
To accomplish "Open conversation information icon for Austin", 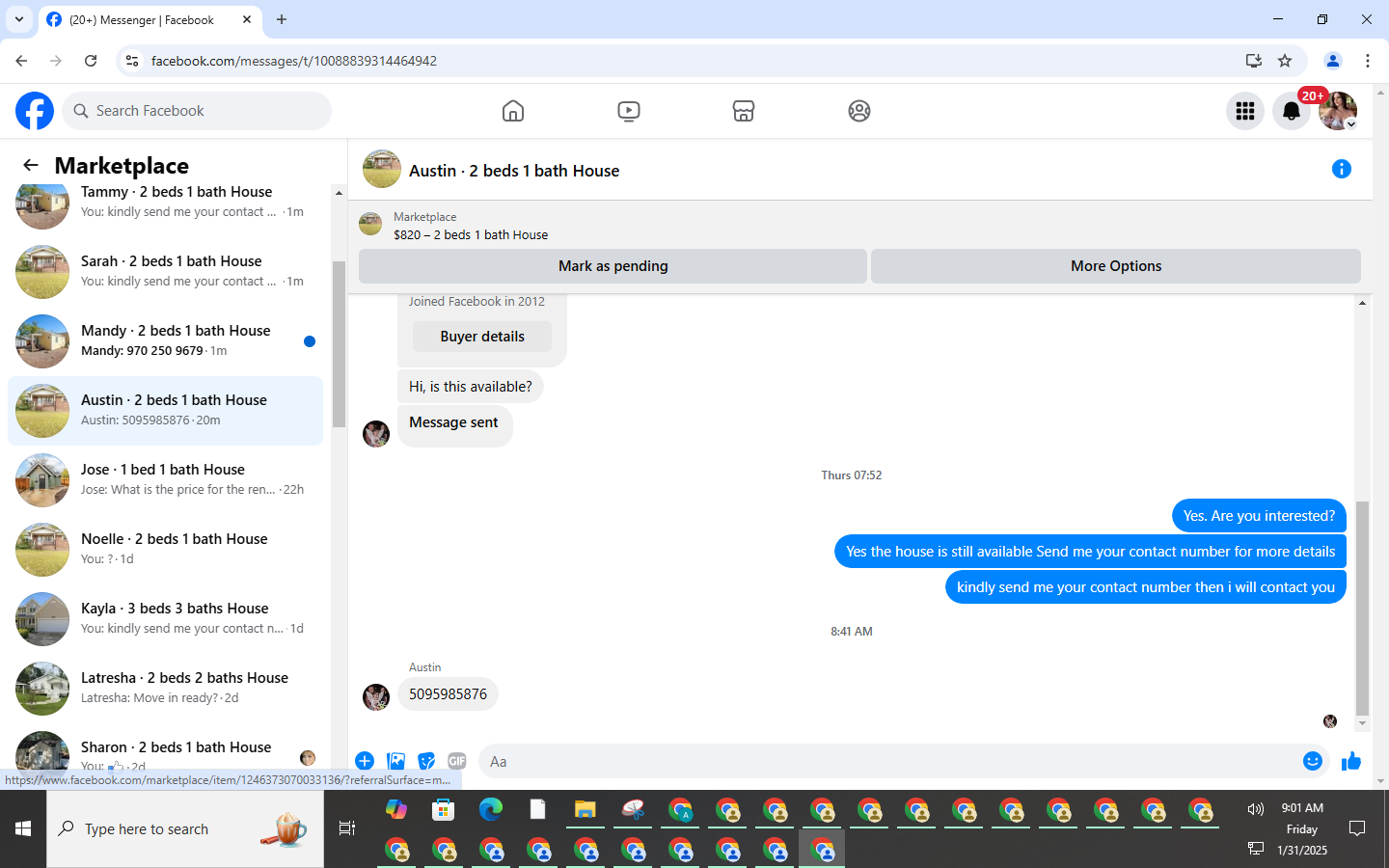I will tap(1342, 169).
